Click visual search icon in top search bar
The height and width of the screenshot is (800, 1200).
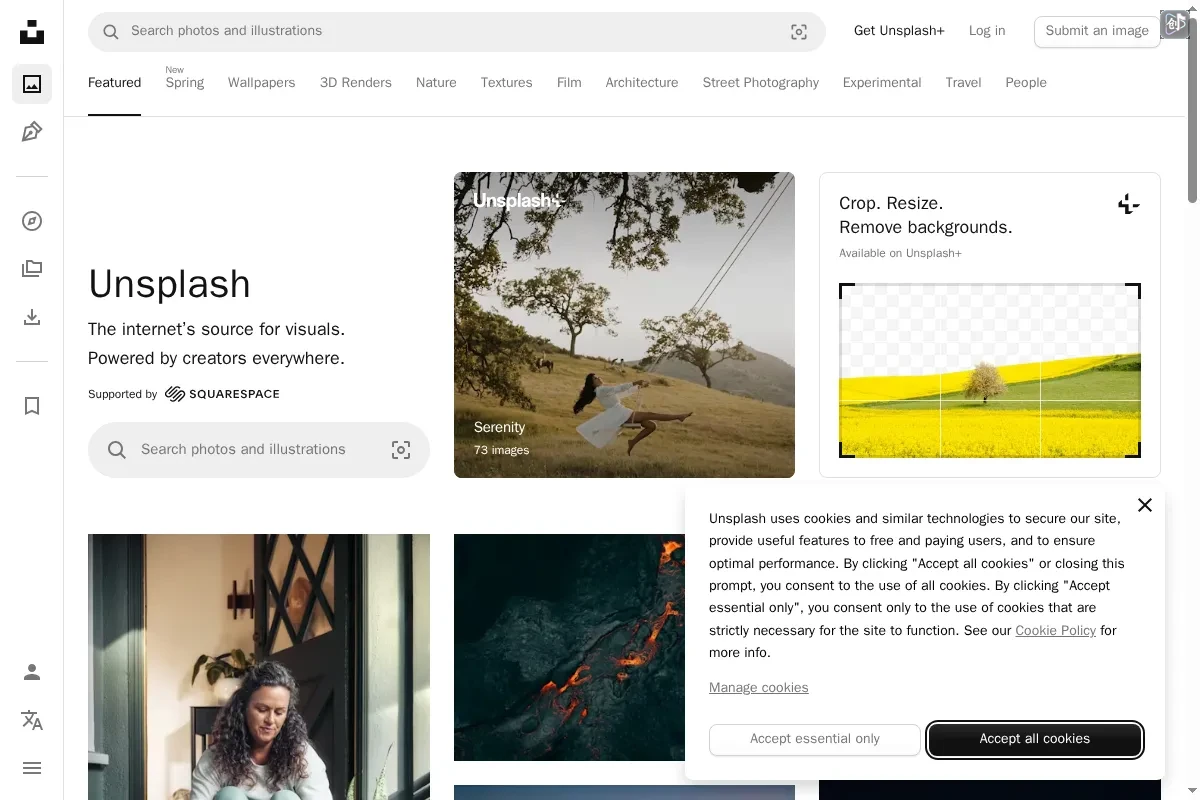pos(799,32)
